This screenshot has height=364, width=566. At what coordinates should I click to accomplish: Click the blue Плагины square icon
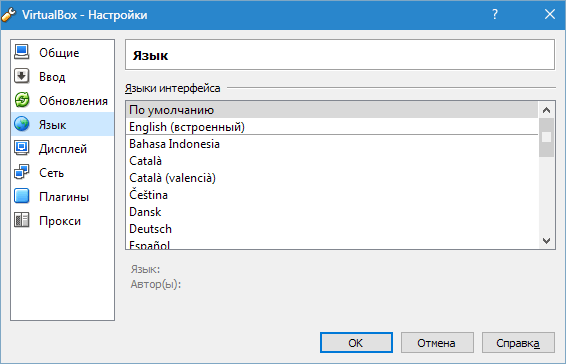point(22,196)
